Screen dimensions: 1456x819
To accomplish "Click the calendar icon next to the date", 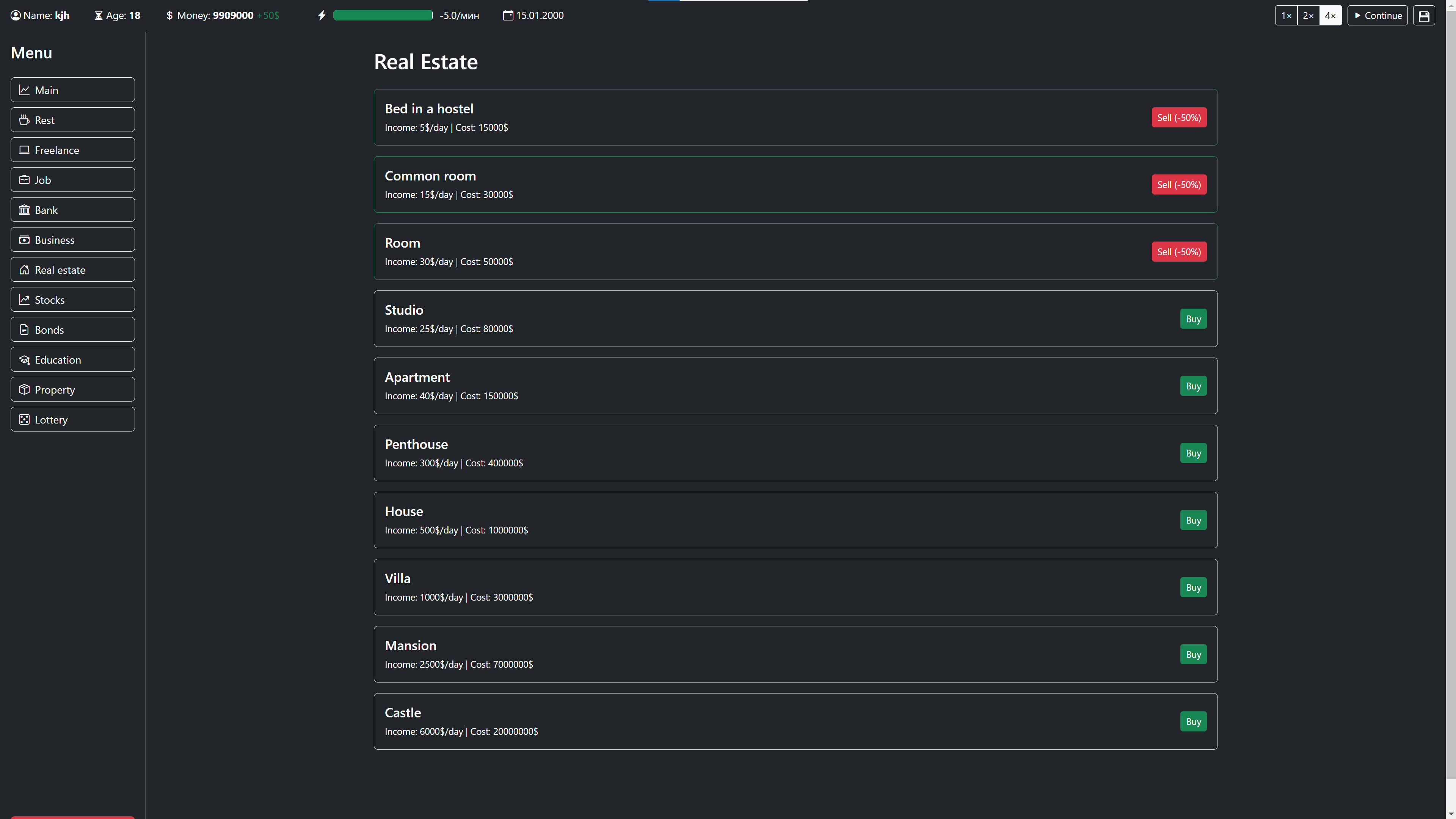I will (x=506, y=15).
